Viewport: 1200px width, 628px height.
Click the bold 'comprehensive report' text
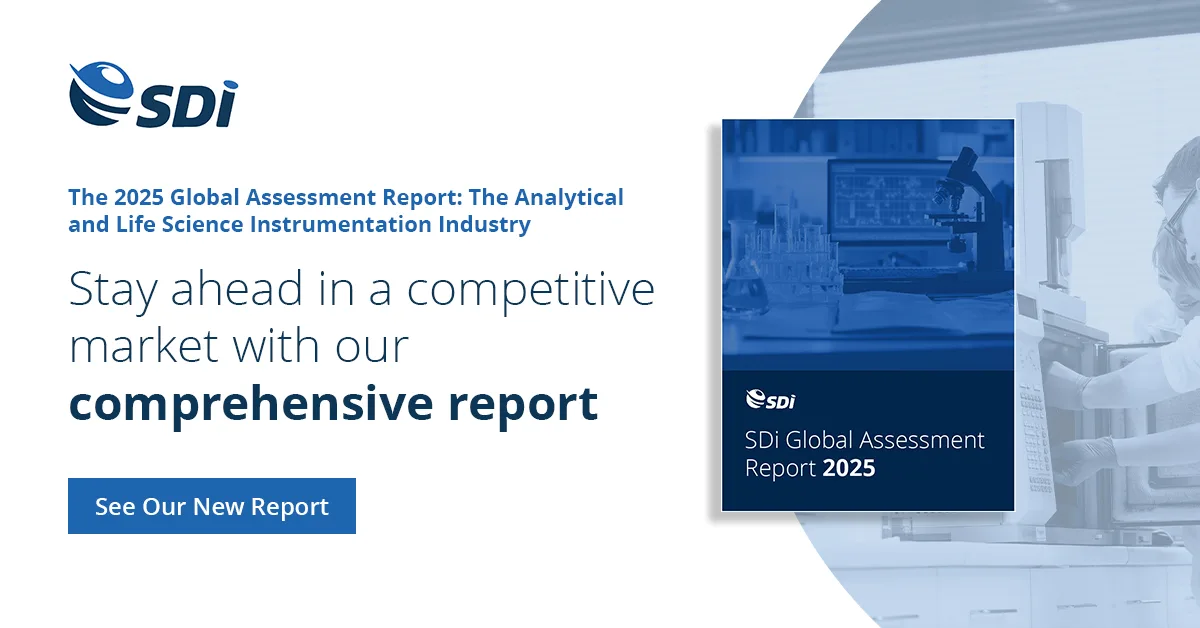(x=333, y=402)
